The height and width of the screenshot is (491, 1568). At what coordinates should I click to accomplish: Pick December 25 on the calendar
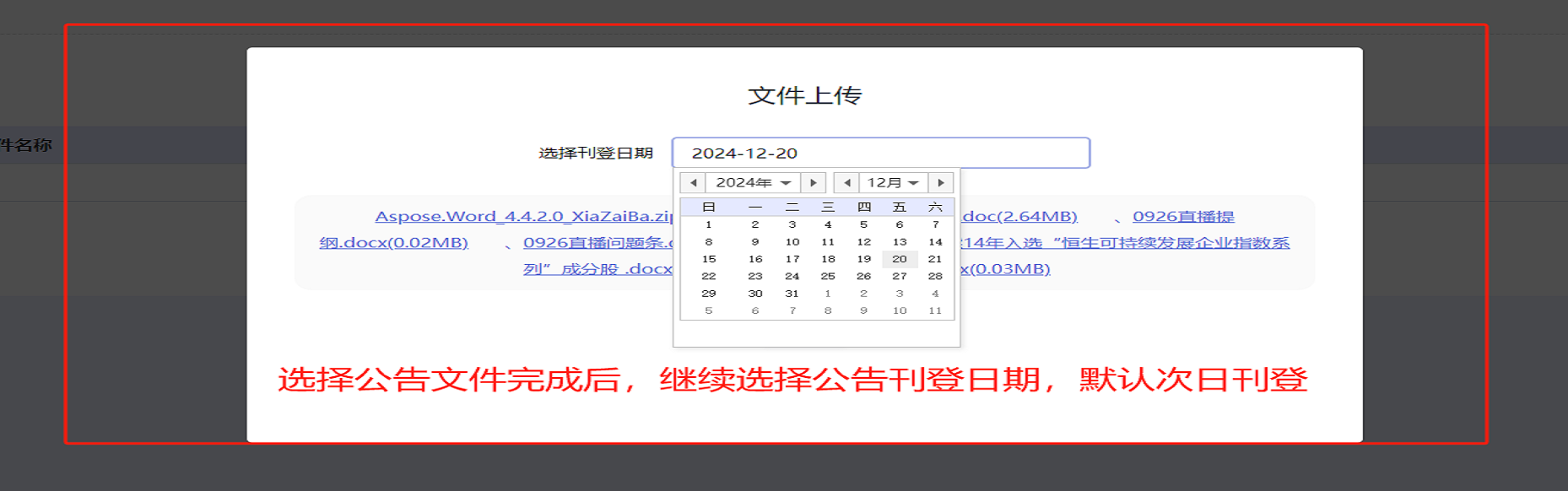point(828,277)
